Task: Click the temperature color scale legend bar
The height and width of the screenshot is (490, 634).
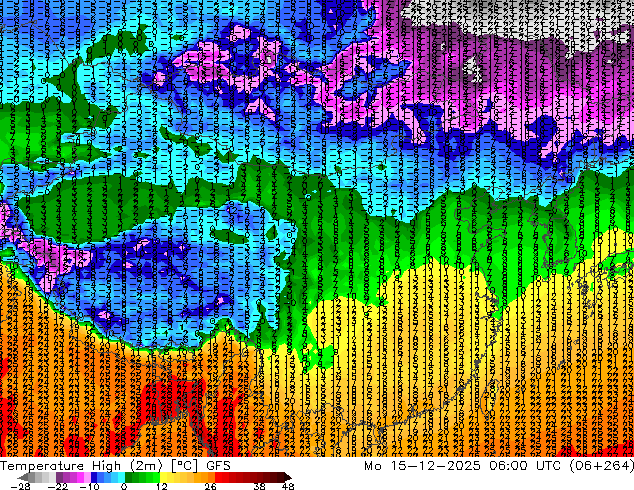Action: [154, 477]
